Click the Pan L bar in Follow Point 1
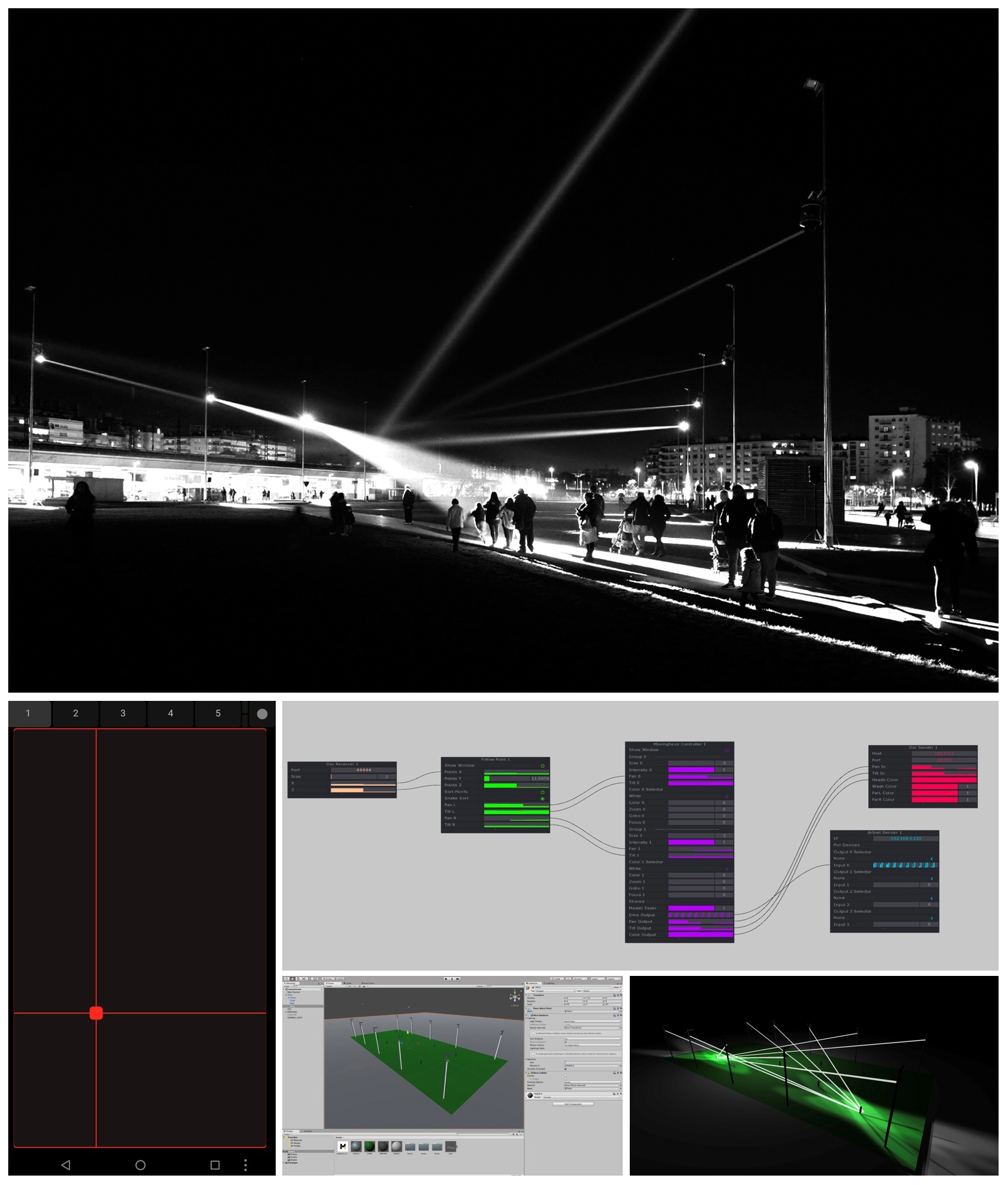Image resolution: width=1008 pixels, height=1185 pixels. pos(516,805)
